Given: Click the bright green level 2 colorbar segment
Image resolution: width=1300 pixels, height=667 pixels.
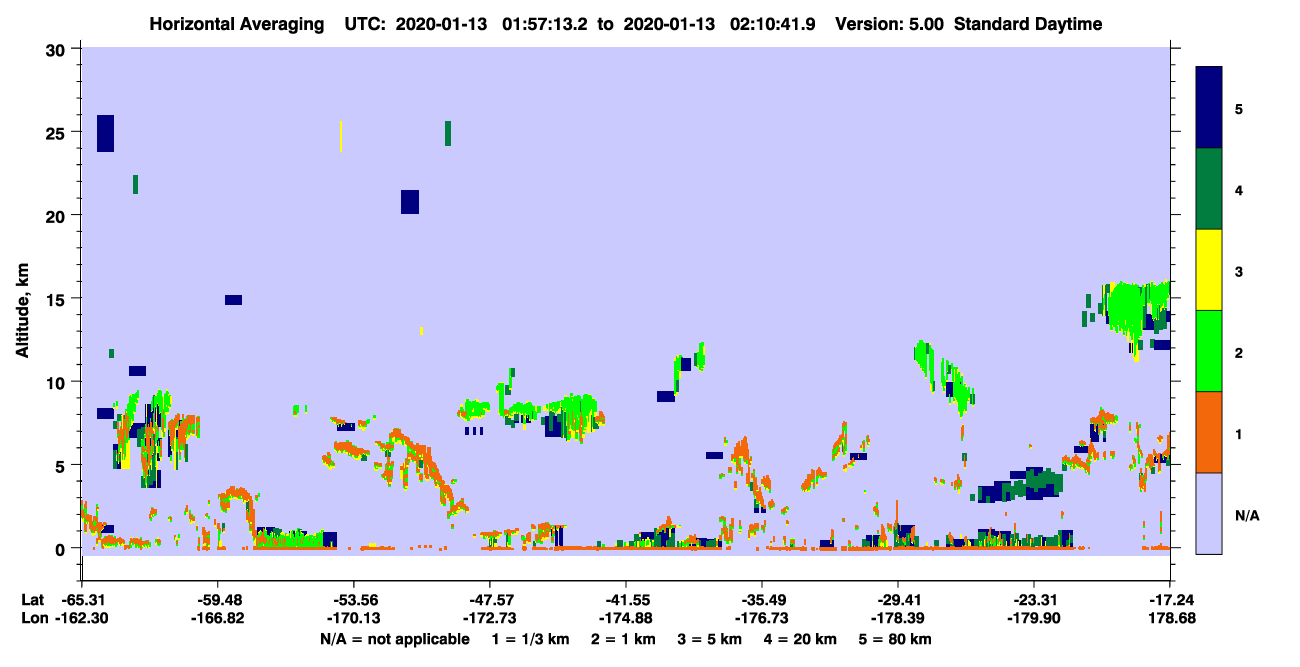Looking at the screenshot, I should 1209,351.
